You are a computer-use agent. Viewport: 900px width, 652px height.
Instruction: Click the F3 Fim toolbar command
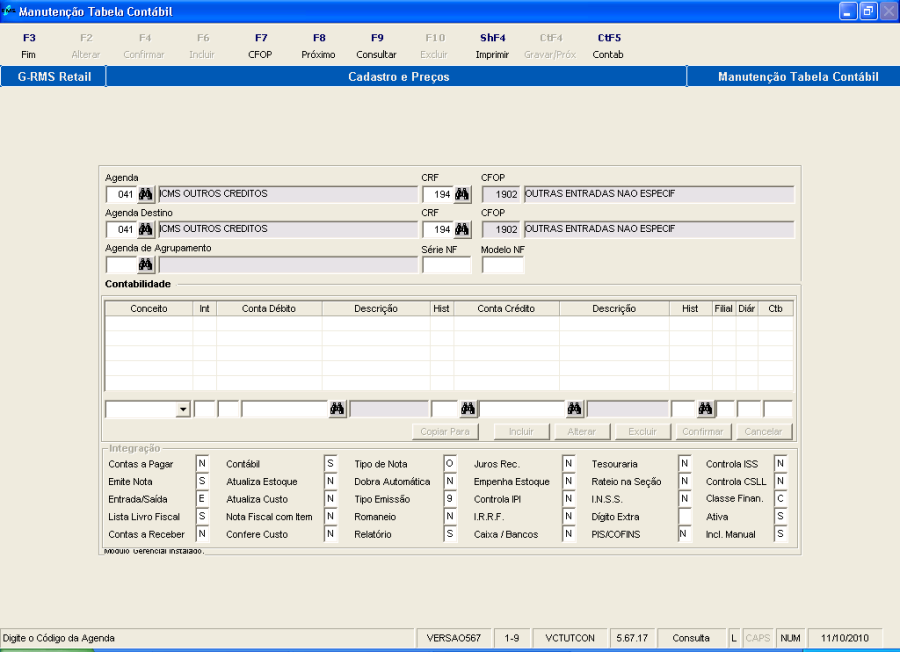28,46
